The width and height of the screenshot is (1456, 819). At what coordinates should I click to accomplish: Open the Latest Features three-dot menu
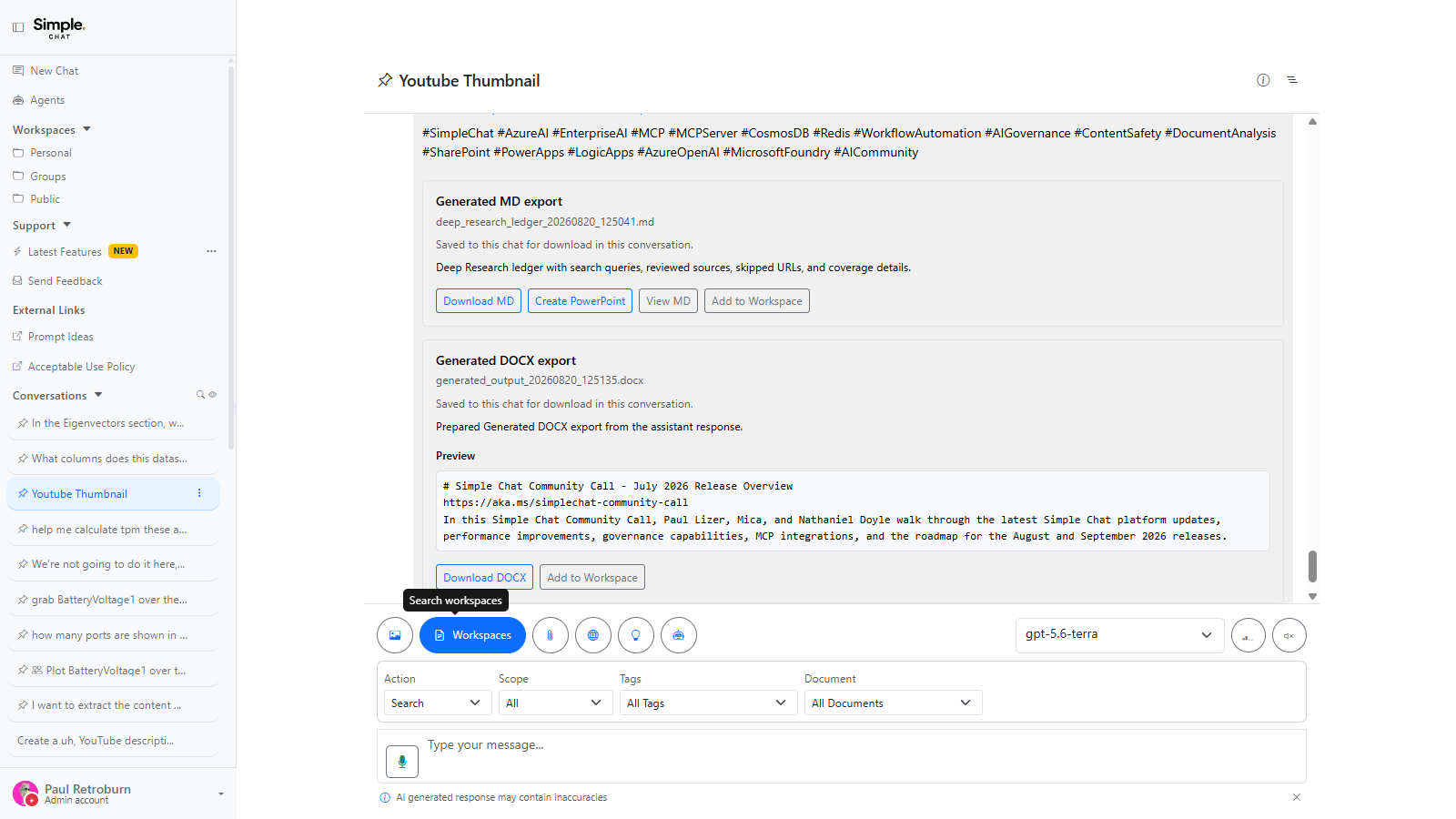(x=211, y=251)
